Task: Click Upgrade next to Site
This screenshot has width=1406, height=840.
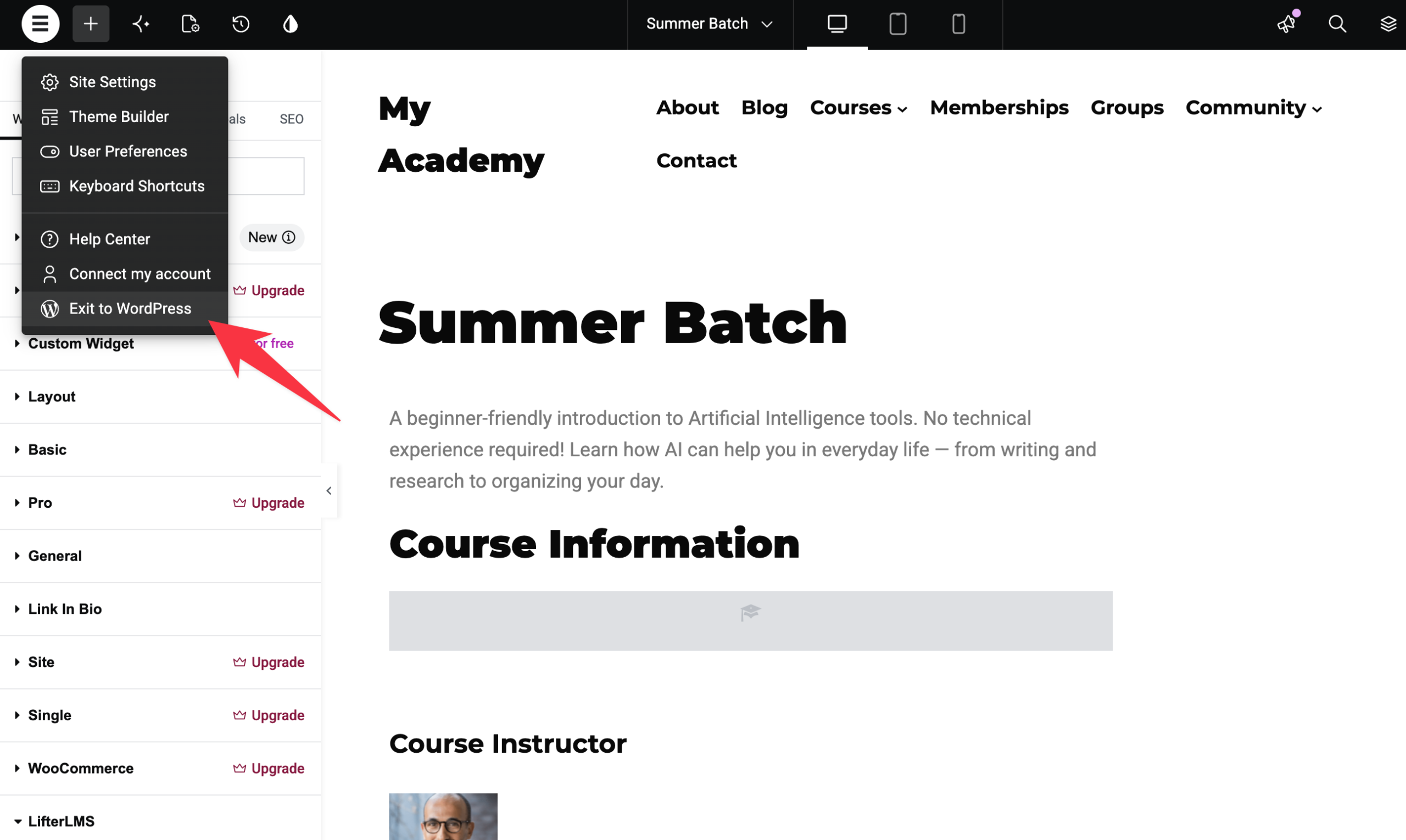Action: 269,662
